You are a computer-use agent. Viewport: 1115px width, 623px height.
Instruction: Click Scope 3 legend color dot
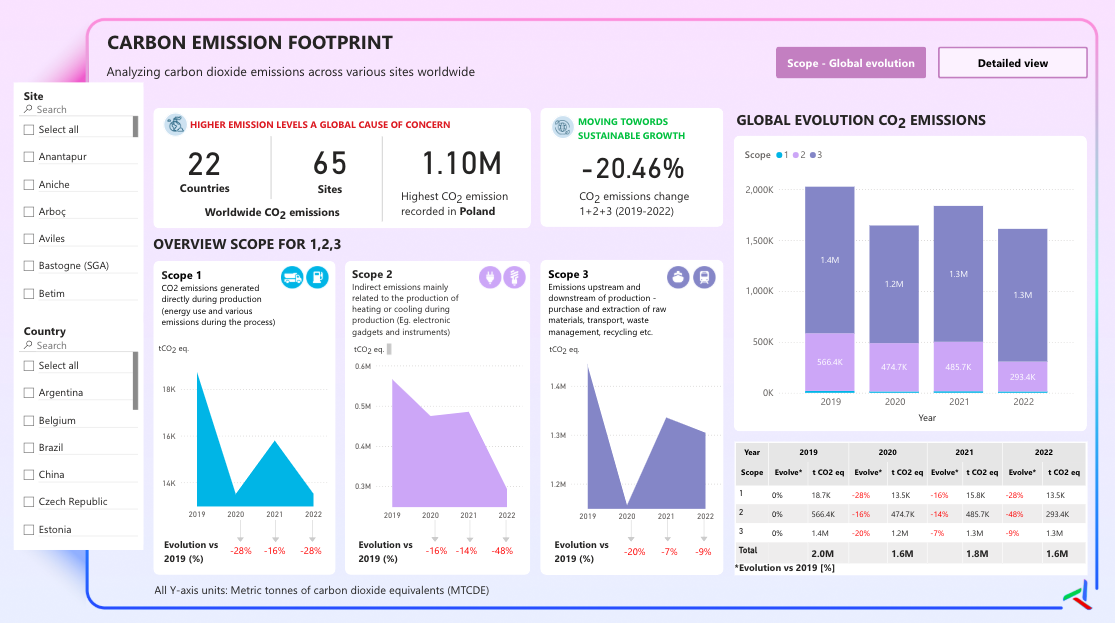pyautogui.click(x=813, y=155)
